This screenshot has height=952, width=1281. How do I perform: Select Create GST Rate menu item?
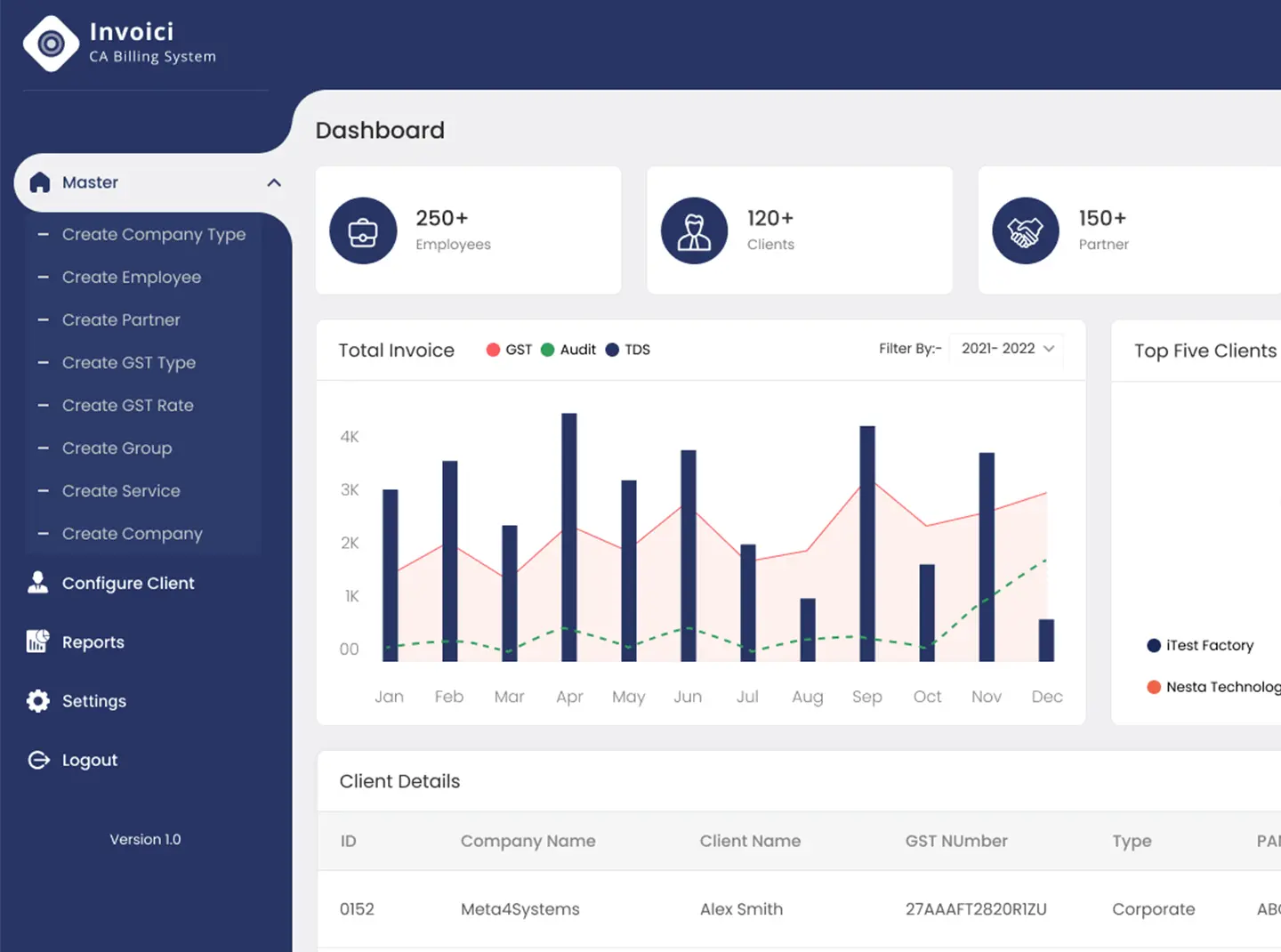tap(127, 405)
